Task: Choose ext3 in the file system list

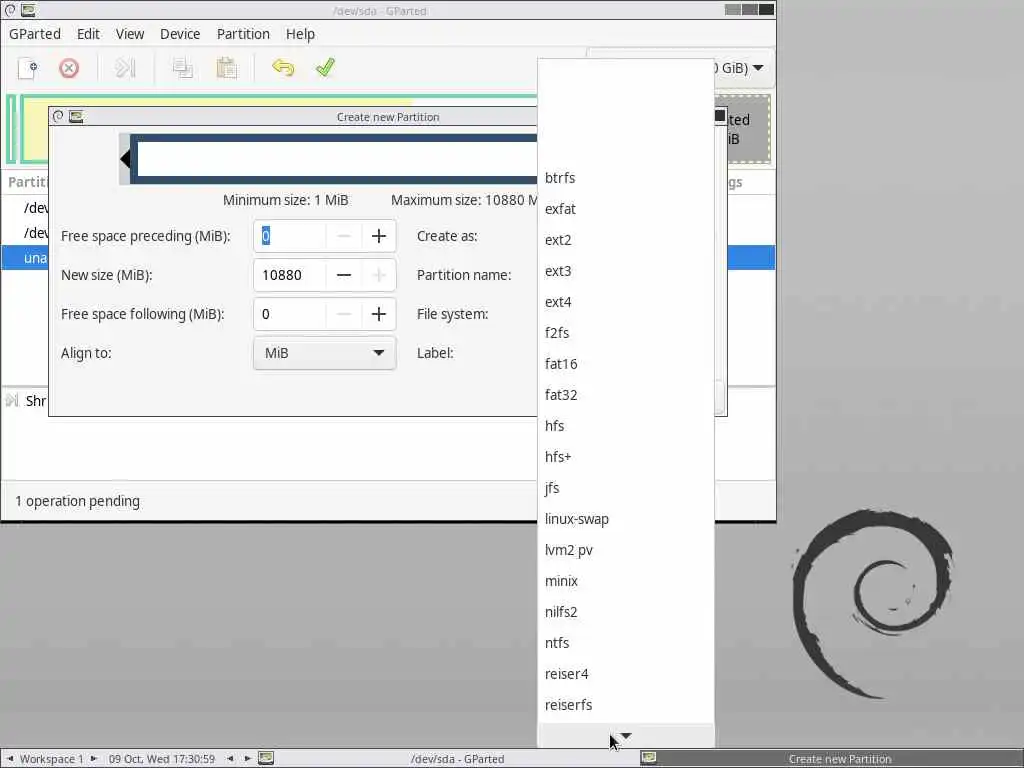Action: [626, 271]
